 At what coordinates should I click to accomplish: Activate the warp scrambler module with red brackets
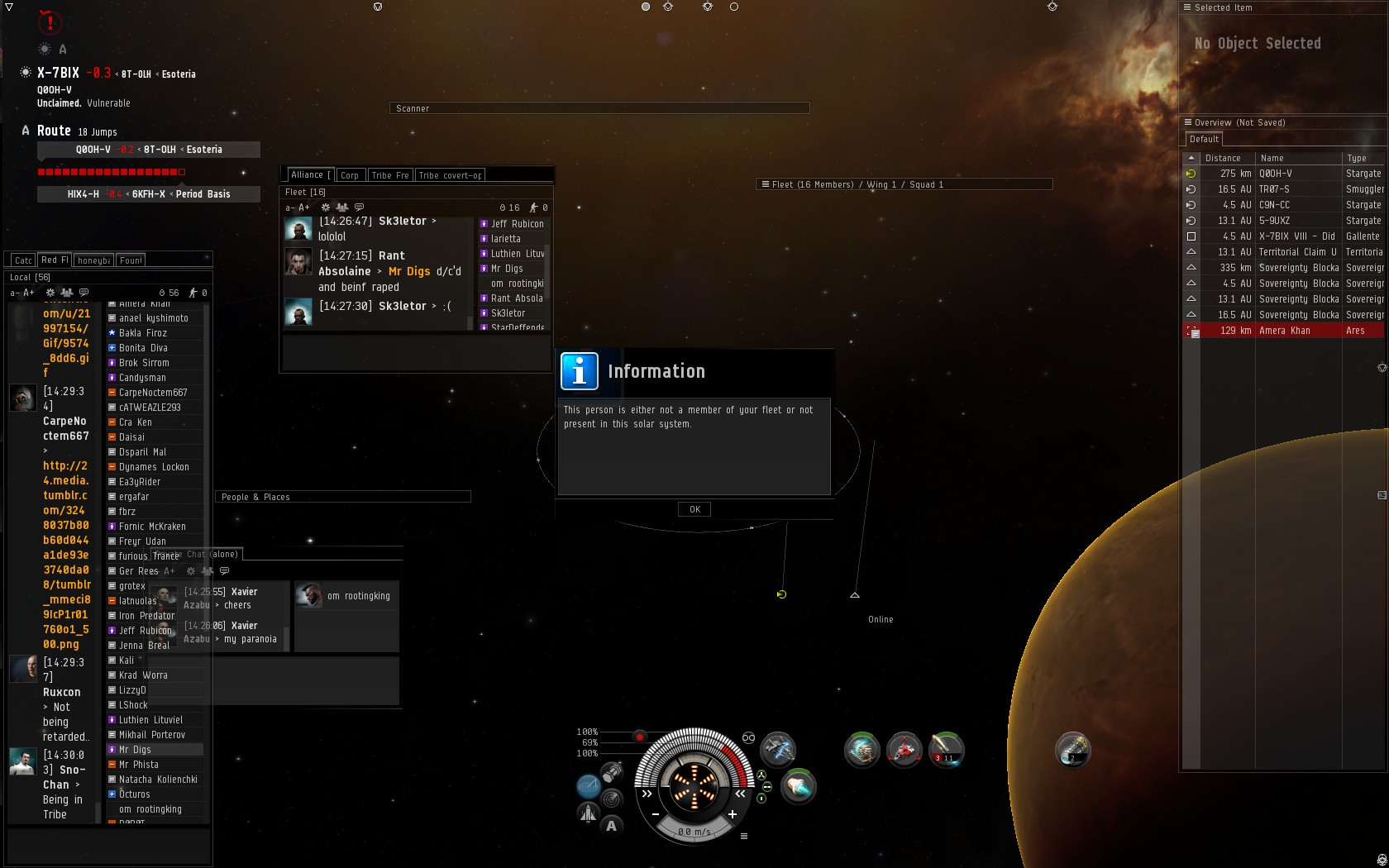click(904, 750)
